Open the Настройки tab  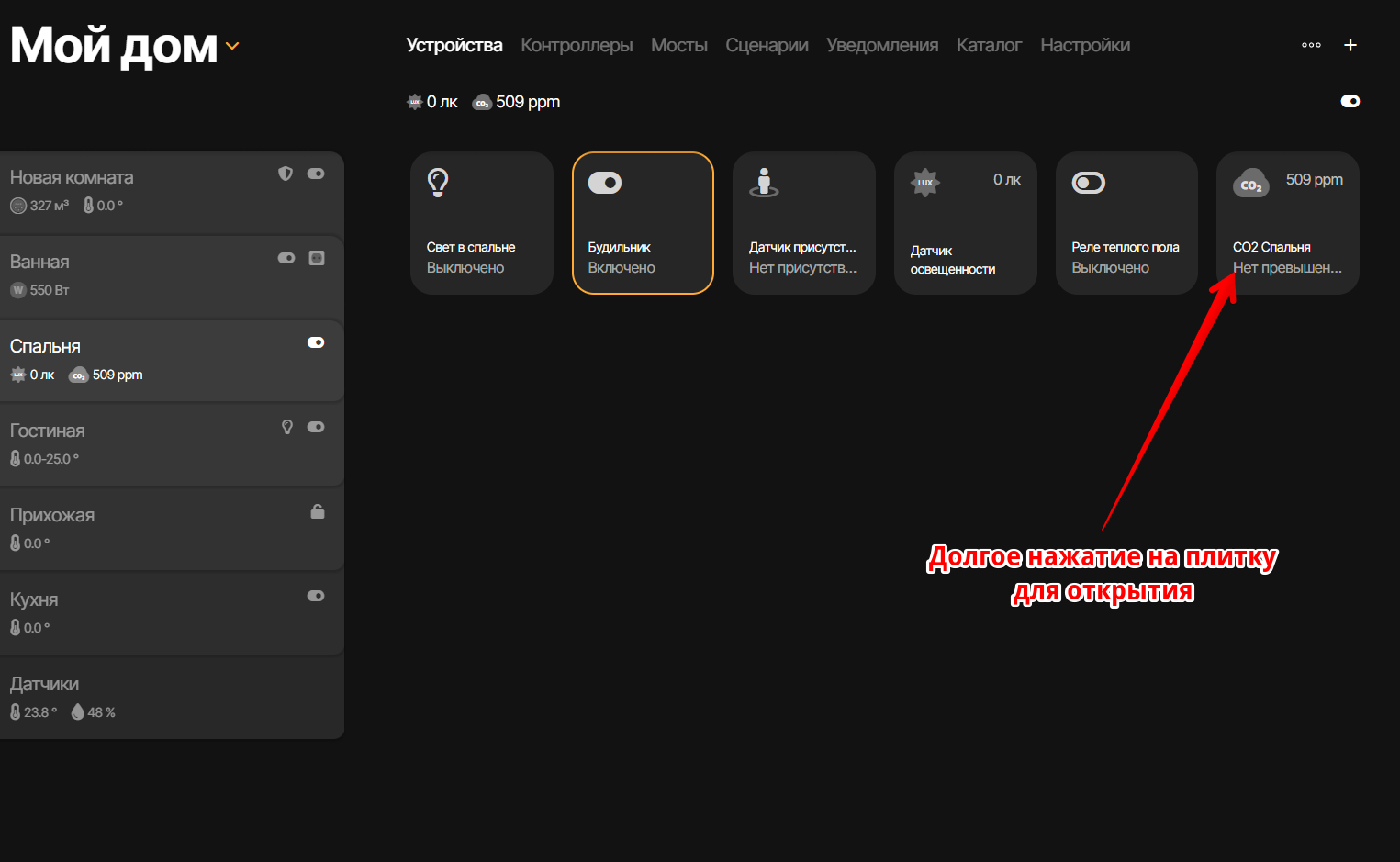tap(1084, 45)
